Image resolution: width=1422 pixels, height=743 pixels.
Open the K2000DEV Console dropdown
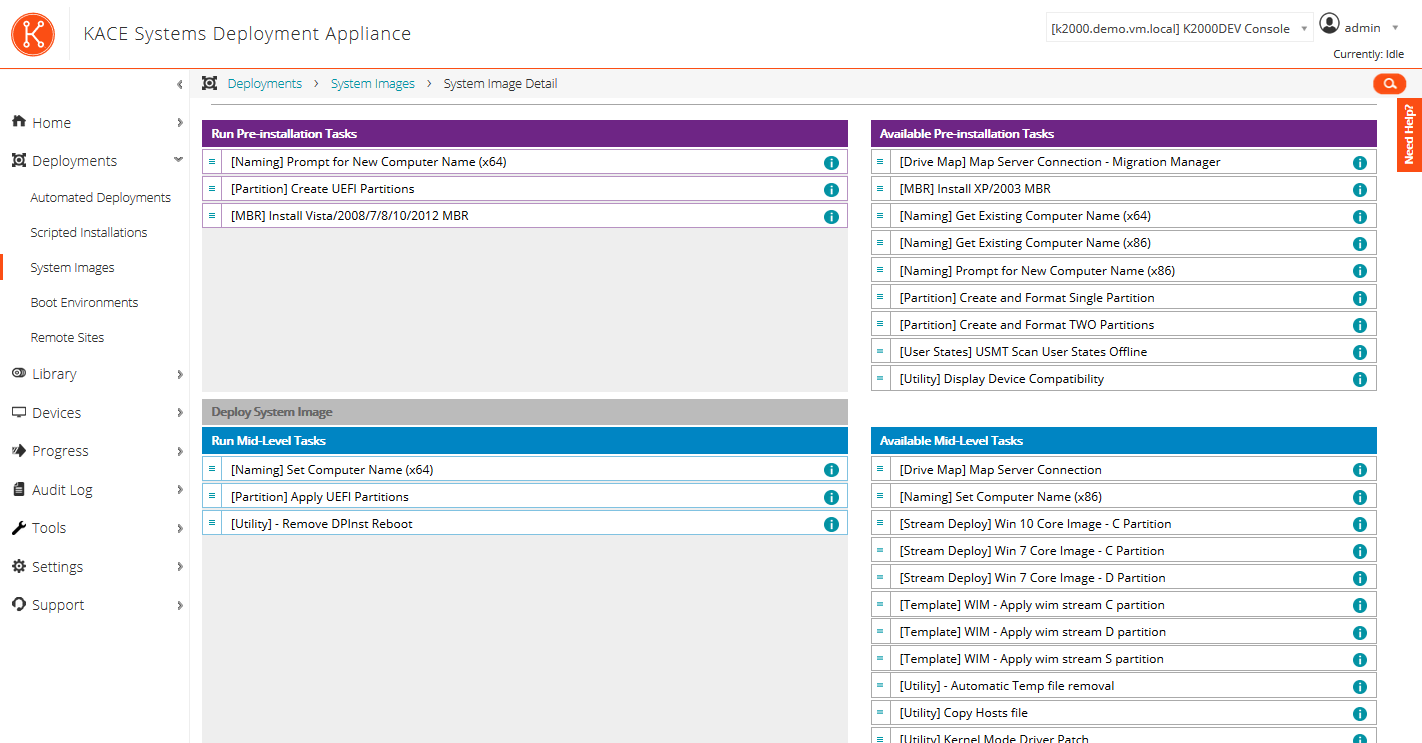[1179, 29]
